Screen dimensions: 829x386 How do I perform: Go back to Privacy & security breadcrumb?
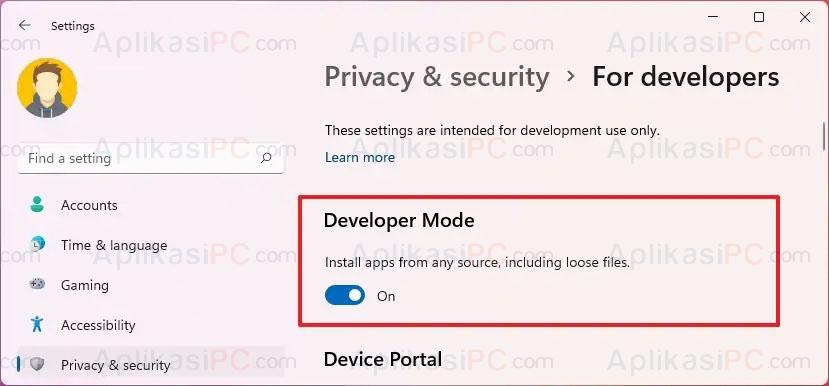[437, 77]
